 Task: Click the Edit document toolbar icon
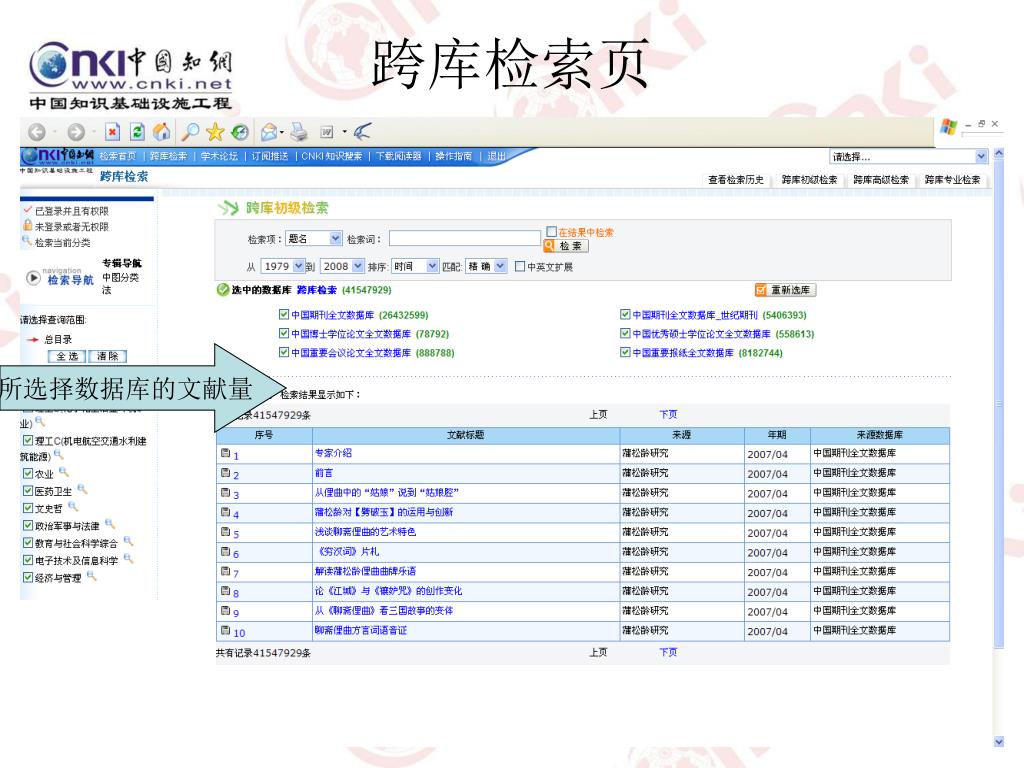[x=327, y=133]
